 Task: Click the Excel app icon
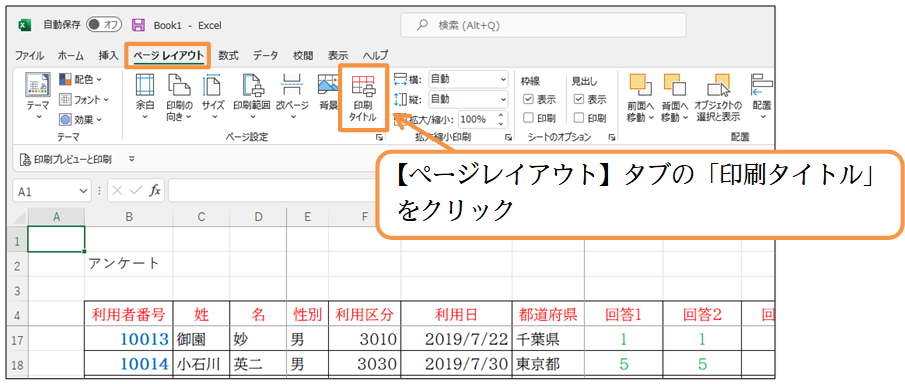[x=25, y=25]
